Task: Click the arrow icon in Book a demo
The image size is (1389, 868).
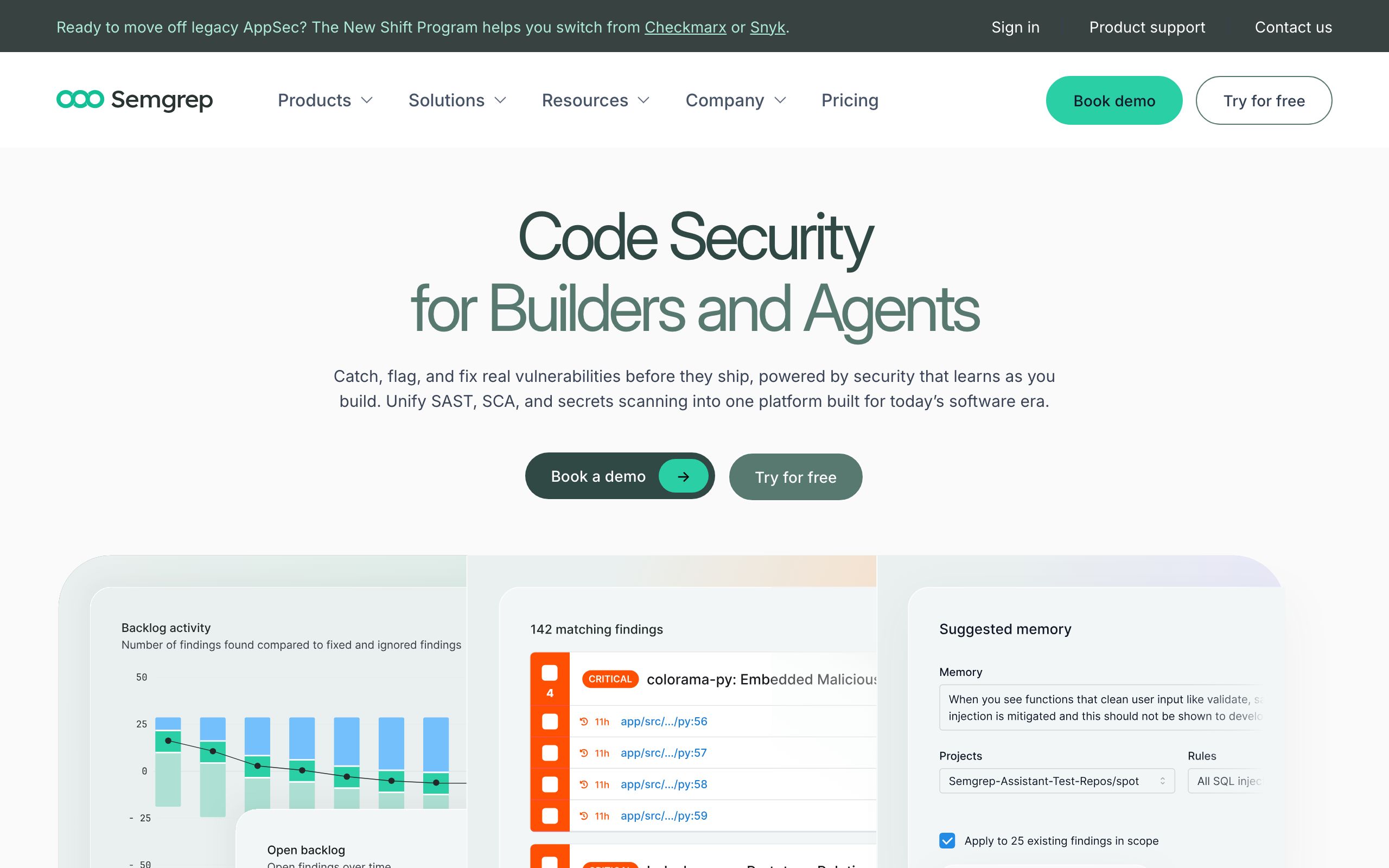Action: coord(683,476)
